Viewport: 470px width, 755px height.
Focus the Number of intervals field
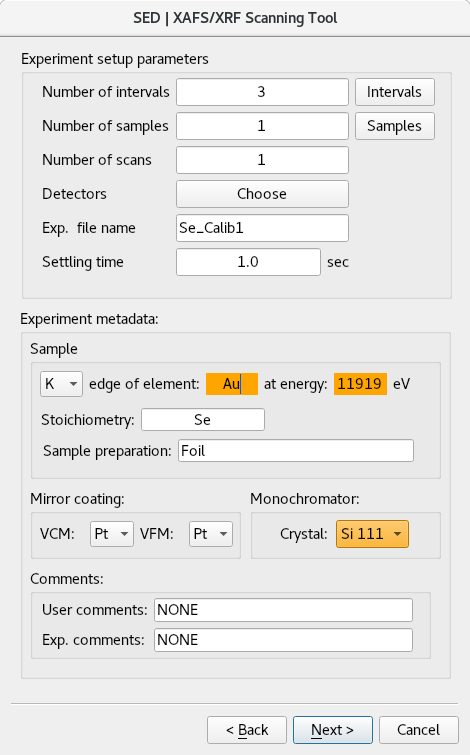(x=262, y=92)
